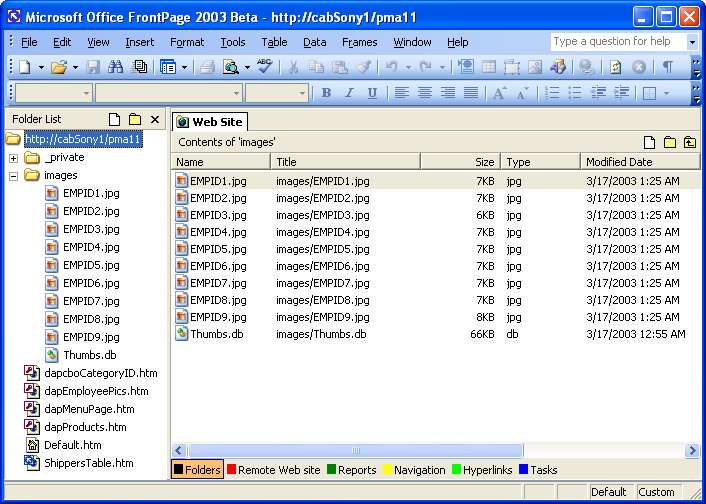
Task: Click New Folder icon in contents pane
Action: (x=670, y=142)
